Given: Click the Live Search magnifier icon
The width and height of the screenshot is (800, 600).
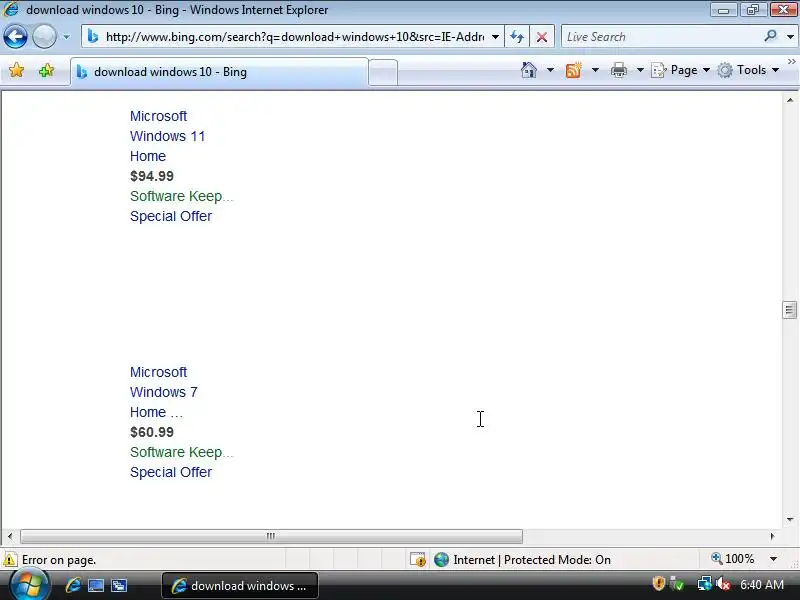Looking at the screenshot, I should [770, 36].
